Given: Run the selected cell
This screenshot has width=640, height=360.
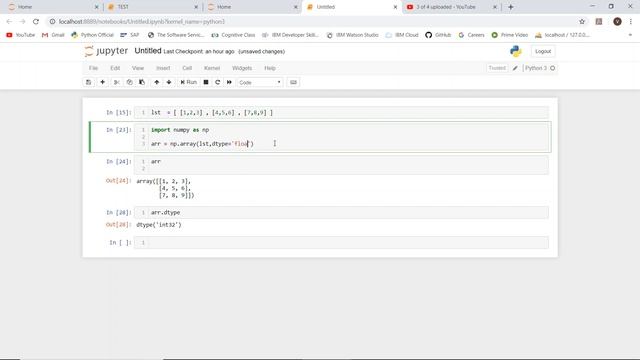Looking at the screenshot, I should [189, 82].
